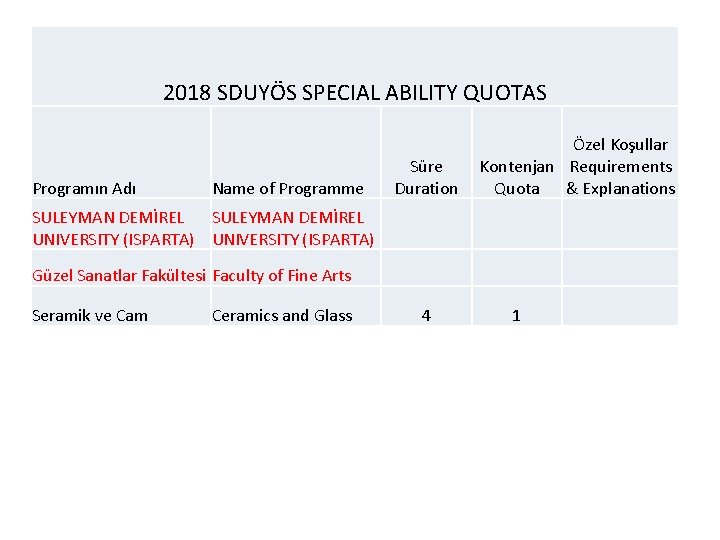Click the Seramik ve Cam cell
720x540 pixels.
121,306
